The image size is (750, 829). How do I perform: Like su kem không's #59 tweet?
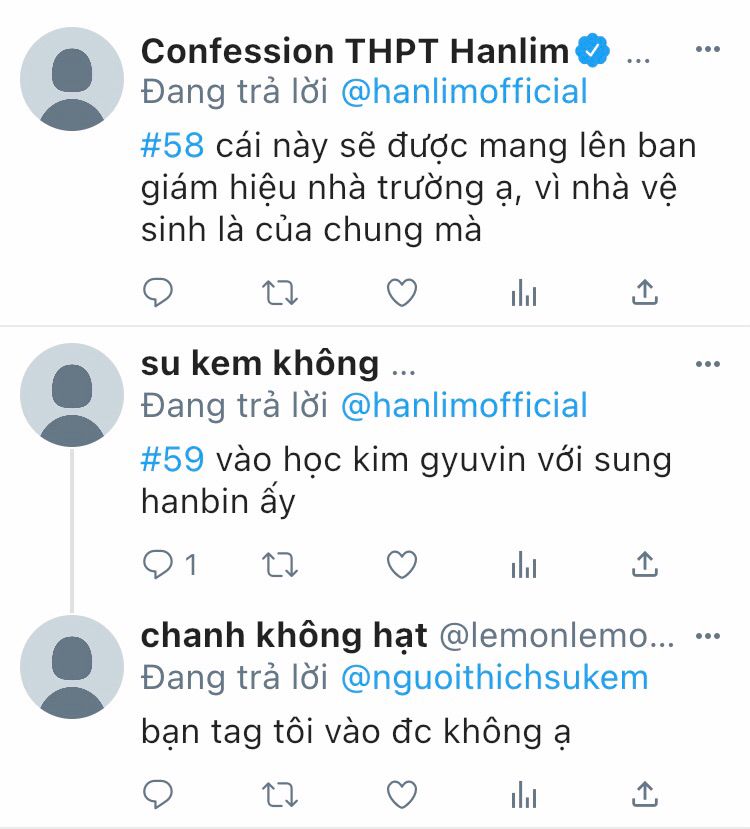(x=402, y=565)
